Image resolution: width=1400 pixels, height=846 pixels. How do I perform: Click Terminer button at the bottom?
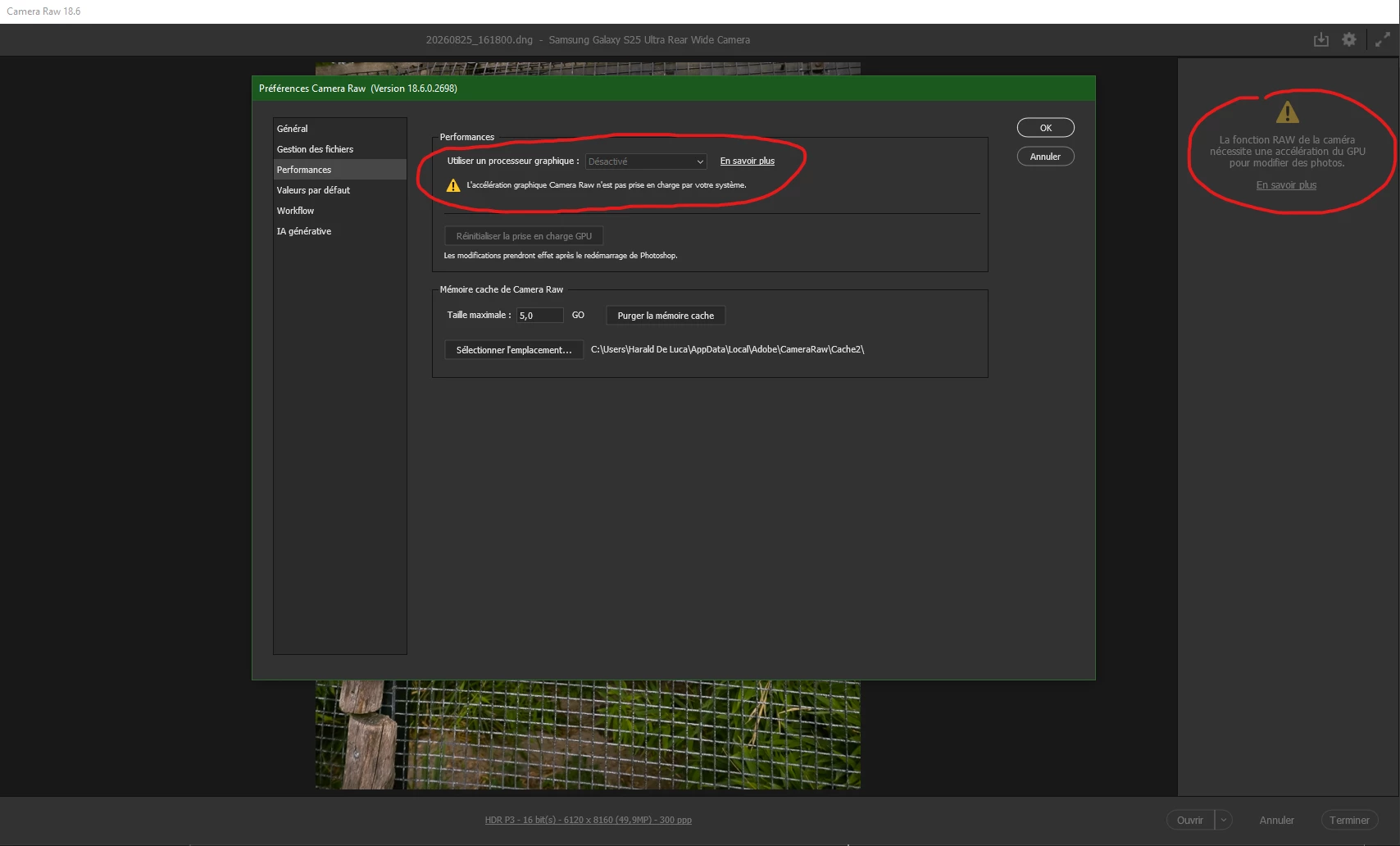click(x=1349, y=820)
